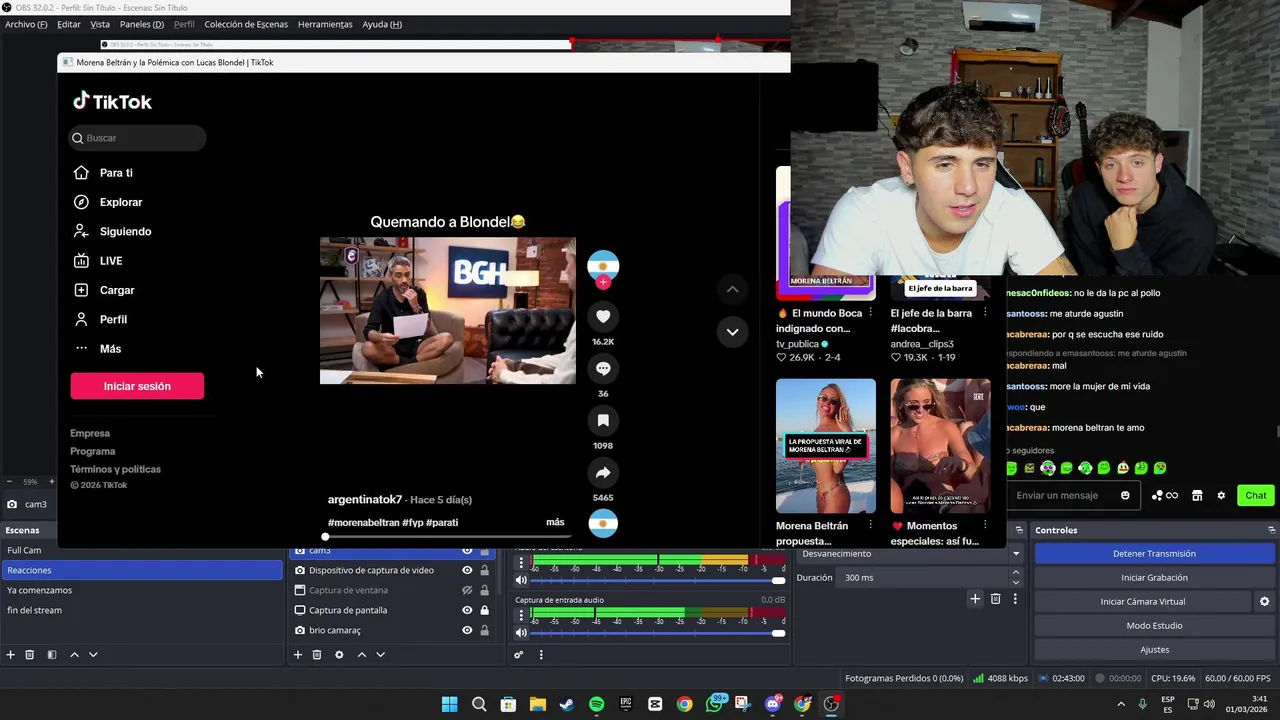1280x720 pixels.
Task: Go to previous TikTok video arrow
Action: click(732, 289)
